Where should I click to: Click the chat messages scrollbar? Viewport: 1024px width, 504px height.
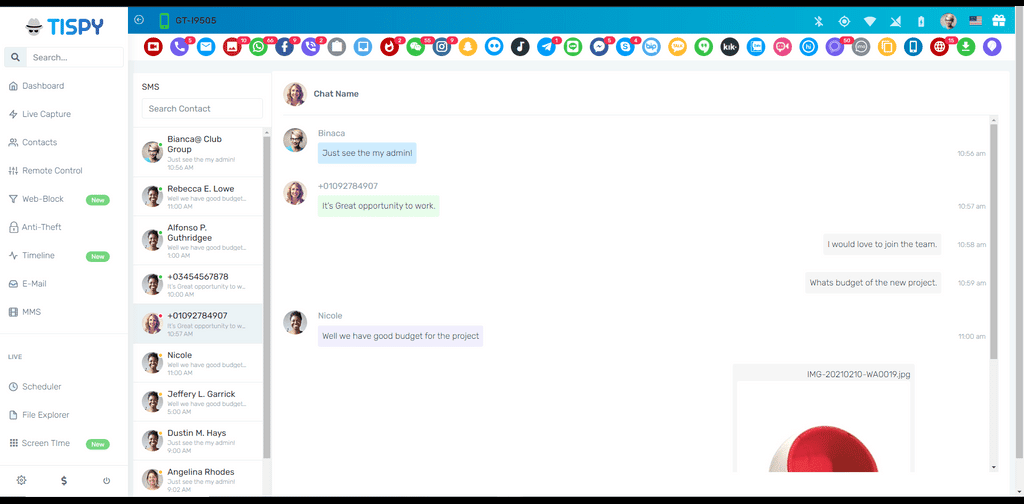(994, 242)
